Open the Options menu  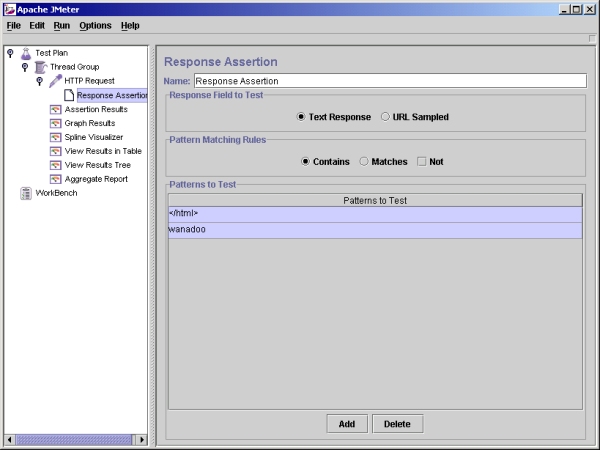tap(96, 25)
